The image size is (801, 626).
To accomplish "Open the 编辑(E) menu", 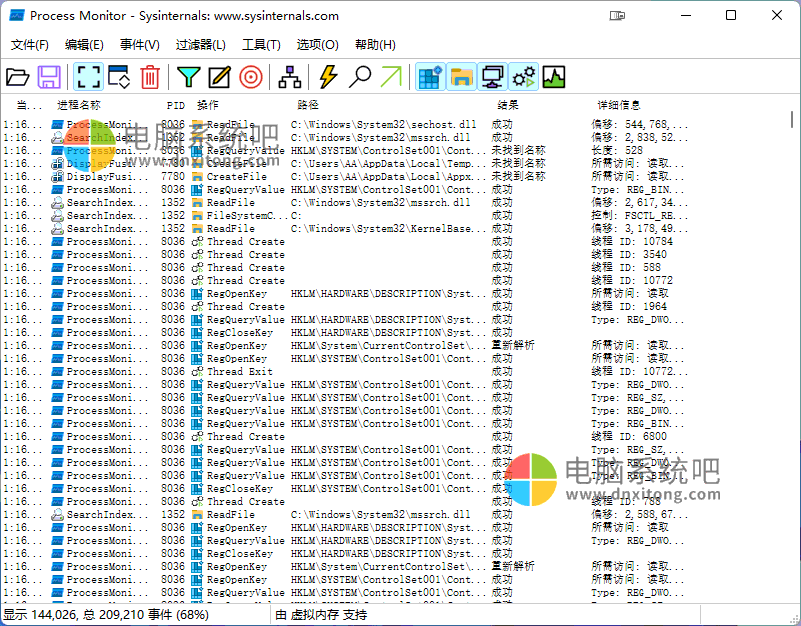I will 84,45.
